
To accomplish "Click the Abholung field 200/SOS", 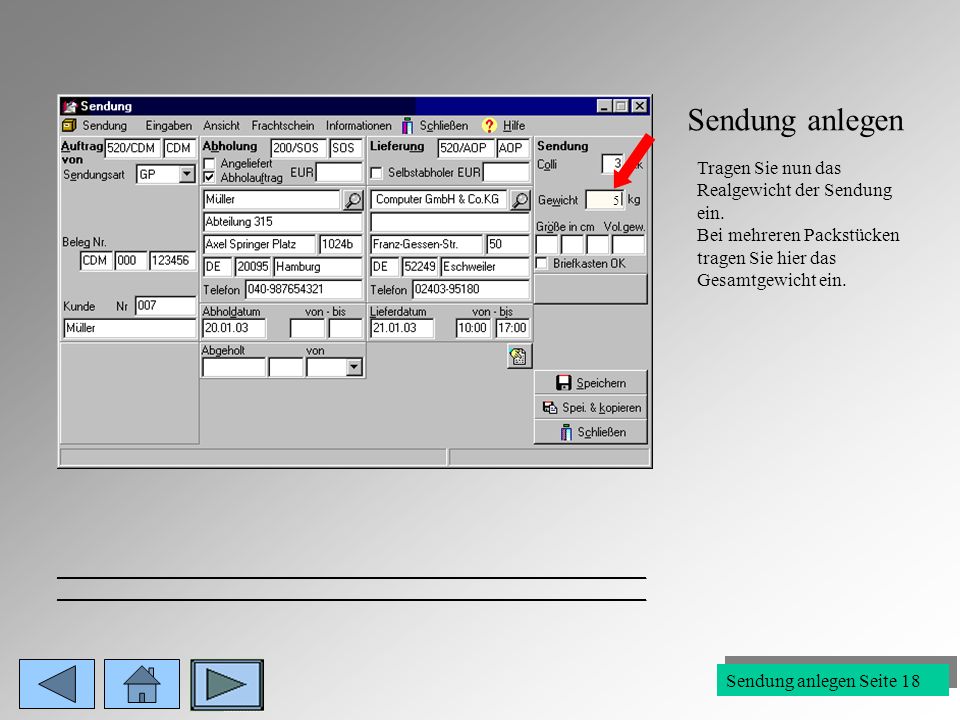I will click(x=298, y=148).
